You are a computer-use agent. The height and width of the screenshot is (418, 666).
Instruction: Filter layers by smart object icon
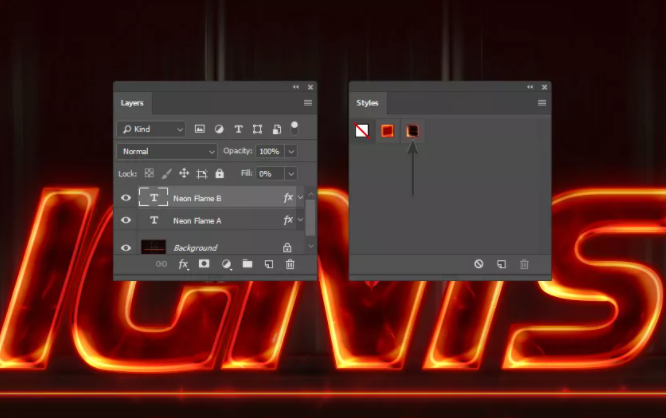pyautogui.click(x=277, y=129)
